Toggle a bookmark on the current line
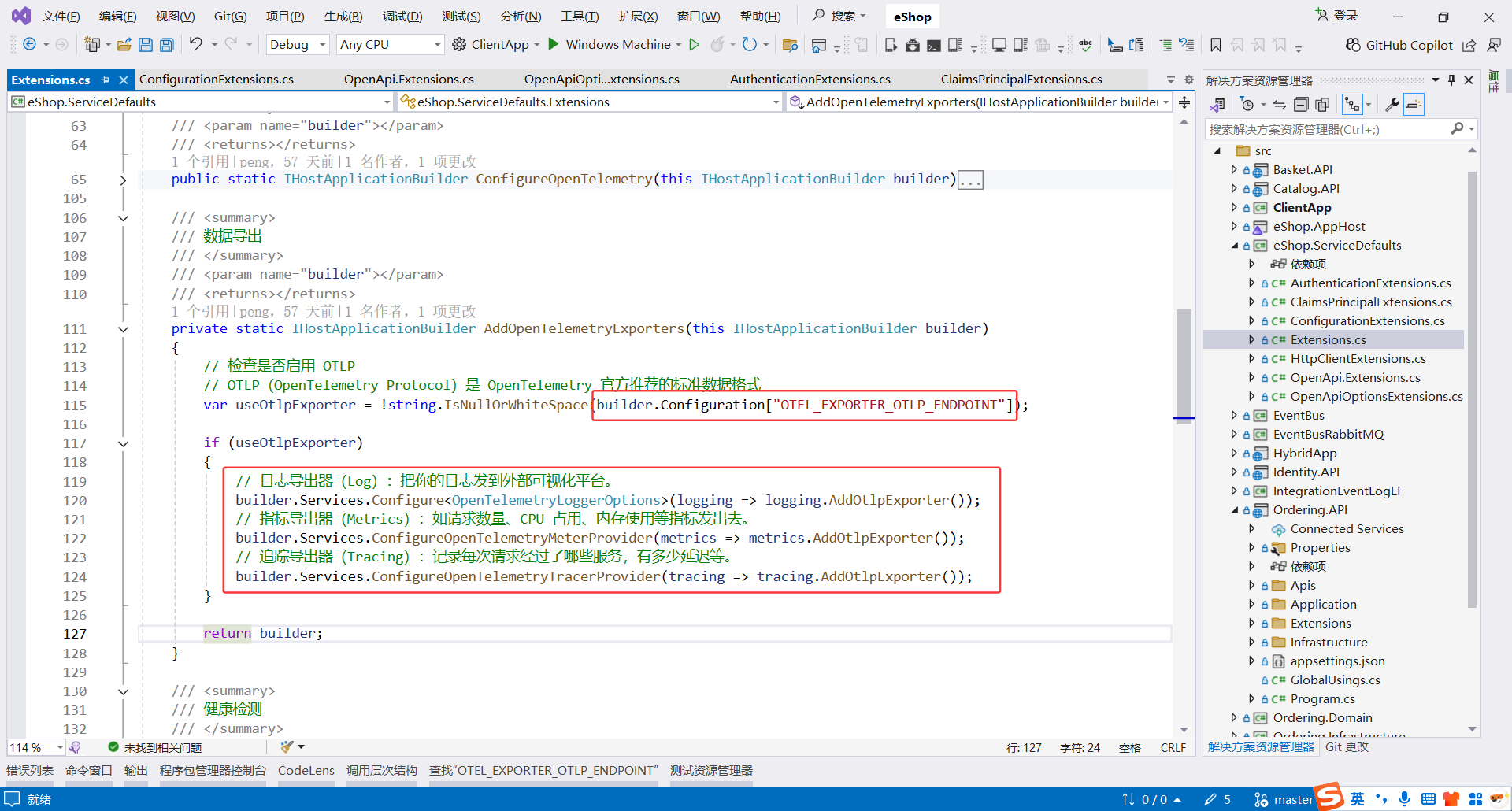Image resolution: width=1512 pixels, height=811 pixels. tap(1216, 45)
